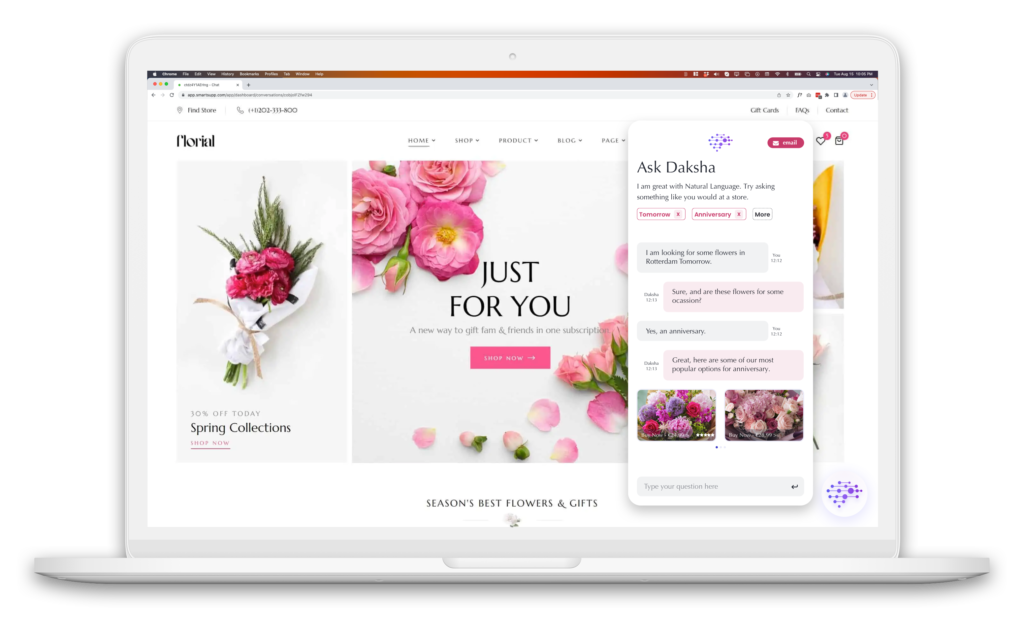Screen dimensions: 1024x619
Task: Click the More filter tags button
Action: coord(762,214)
